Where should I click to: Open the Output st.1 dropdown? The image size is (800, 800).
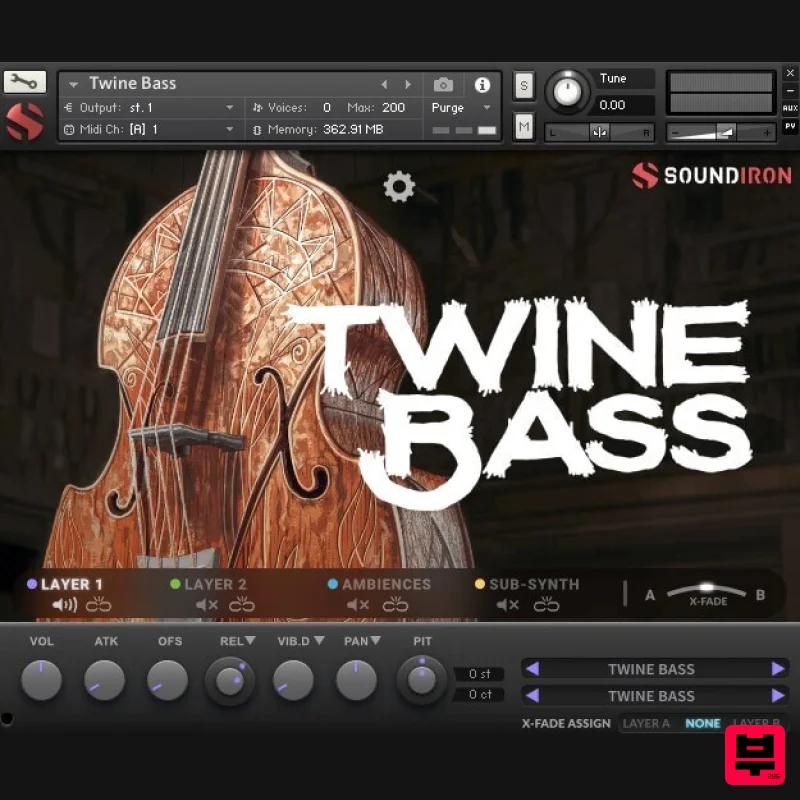coord(150,107)
